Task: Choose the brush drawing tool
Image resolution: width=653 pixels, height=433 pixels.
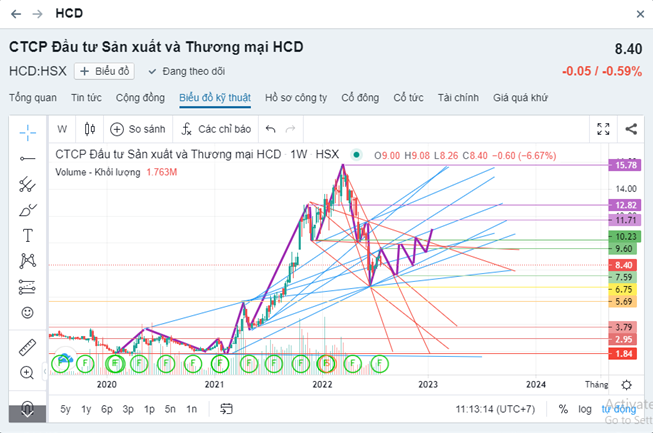Action: pyautogui.click(x=27, y=210)
